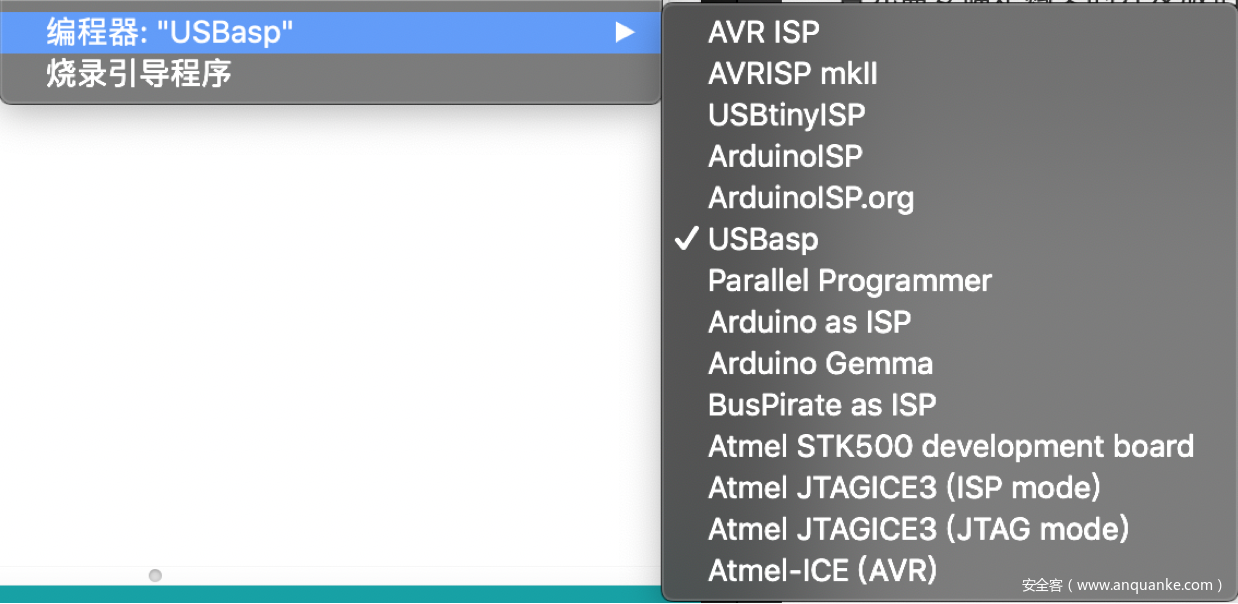The width and height of the screenshot is (1238, 604).
Task: Select ArduinoISP.org programmer
Action: (810, 198)
